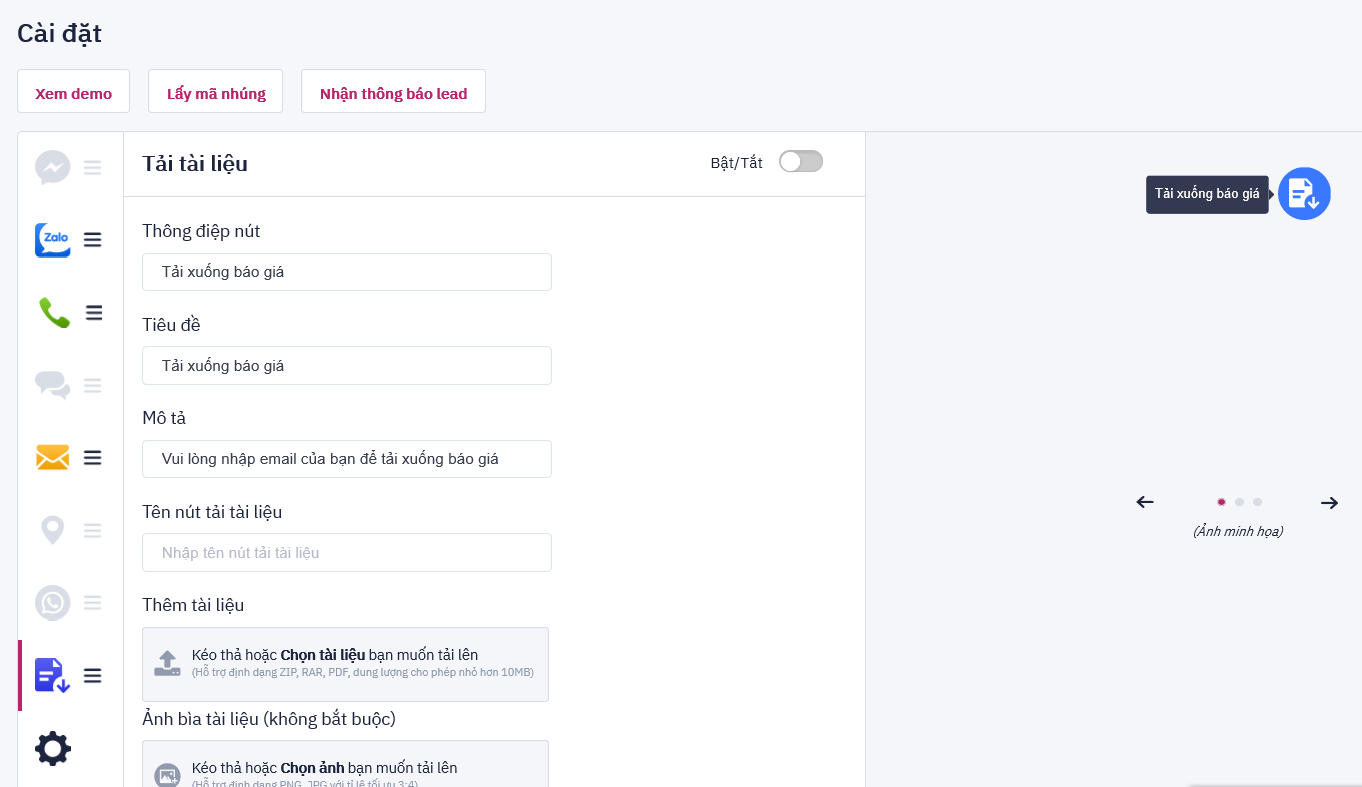Viewport: 1362px width, 787px height.
Task: Click the Lấy mã nhúng button
Action: tap(216, 93)
